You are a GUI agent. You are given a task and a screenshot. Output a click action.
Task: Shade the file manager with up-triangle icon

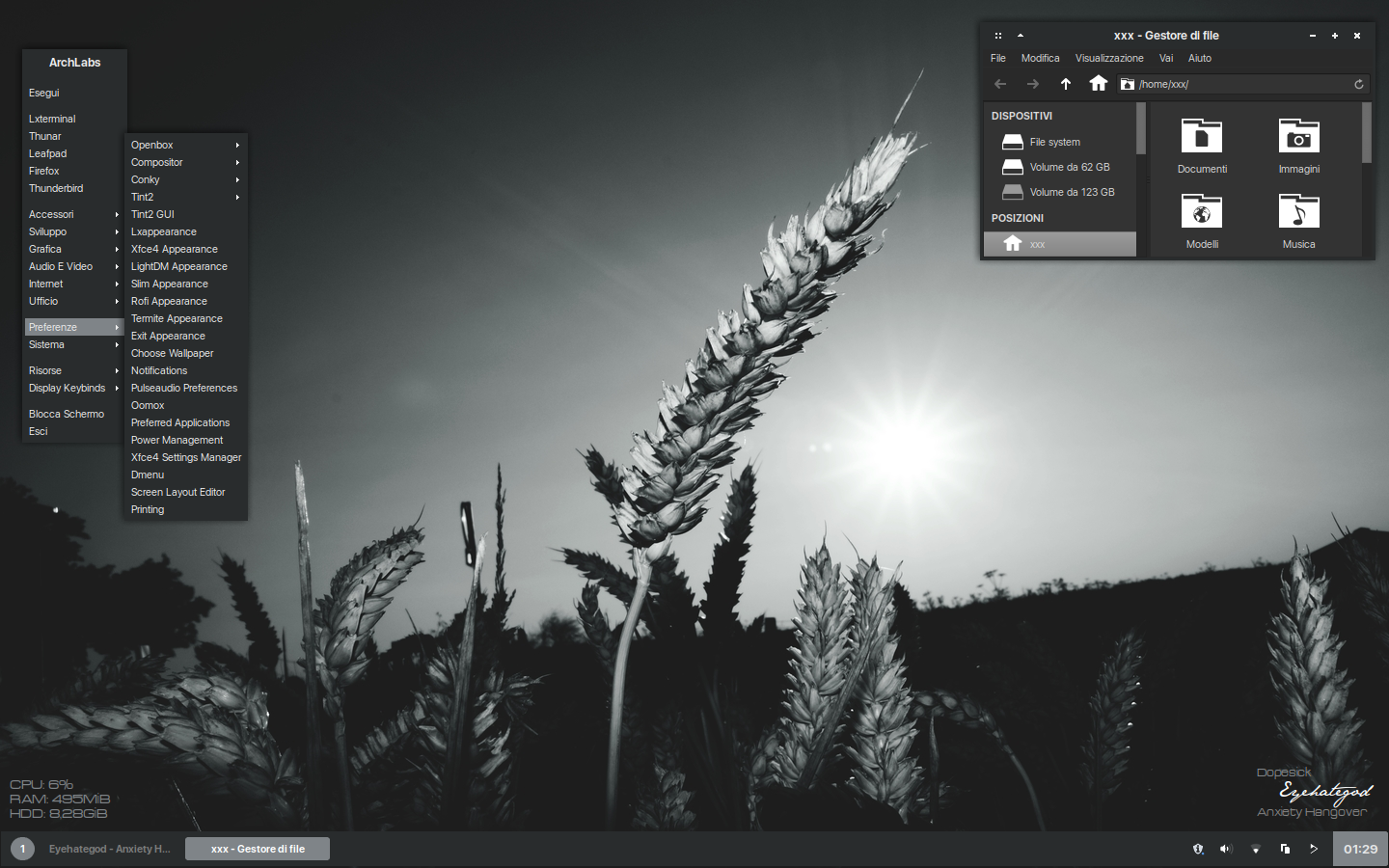(x=1021, y=36)
